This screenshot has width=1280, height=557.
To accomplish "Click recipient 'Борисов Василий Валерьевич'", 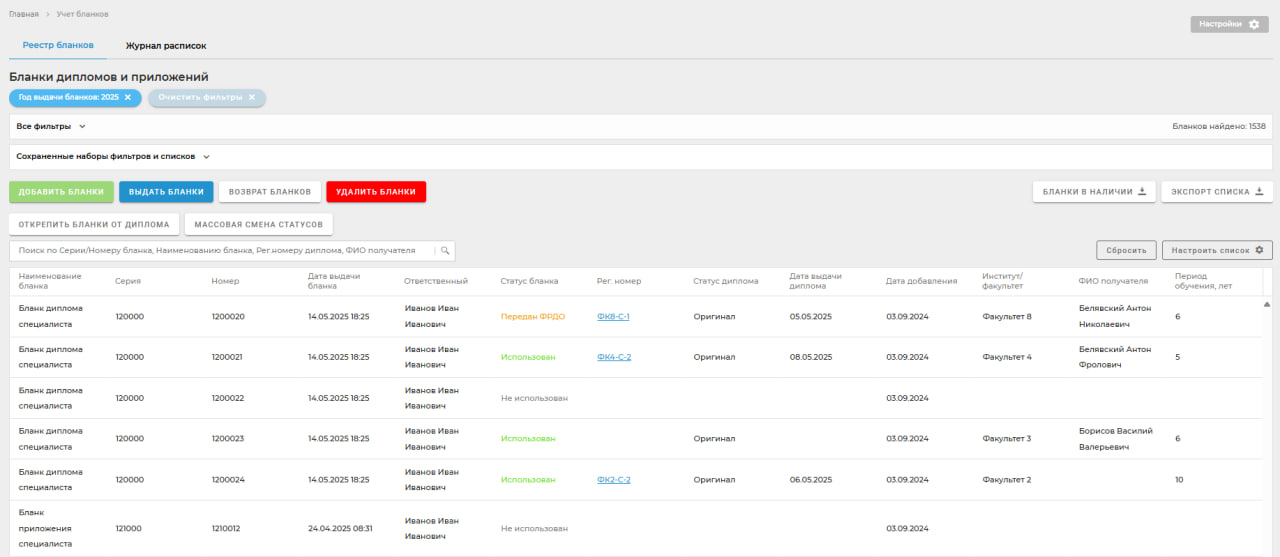I will (x=1116, y=439).
